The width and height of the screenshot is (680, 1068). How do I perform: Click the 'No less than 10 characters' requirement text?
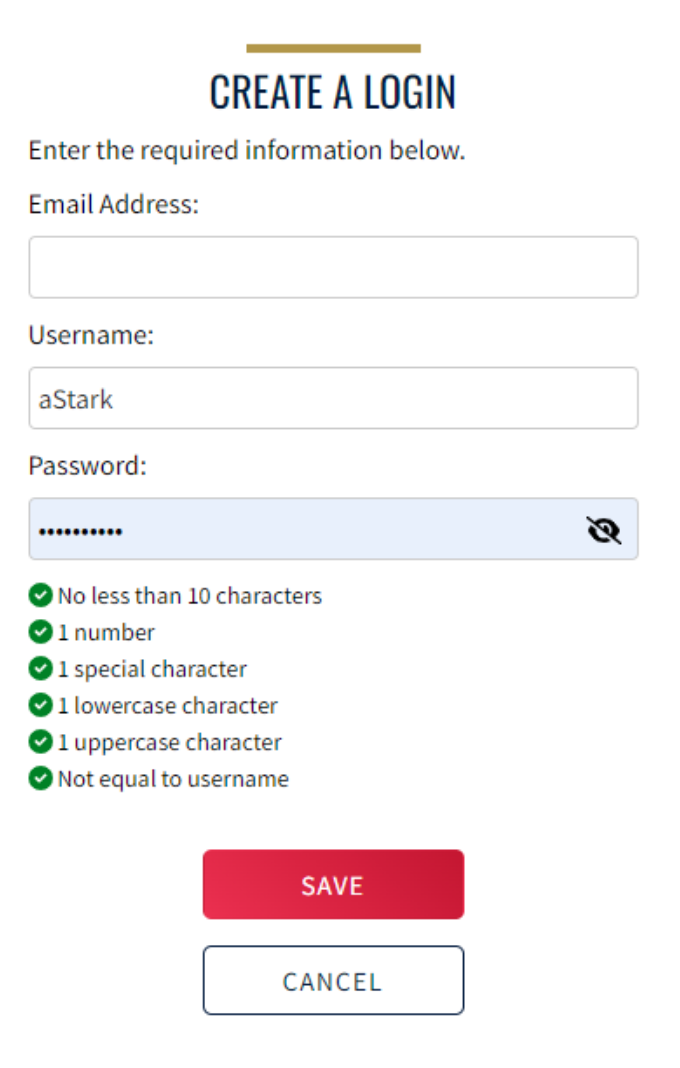coord(190,597)
